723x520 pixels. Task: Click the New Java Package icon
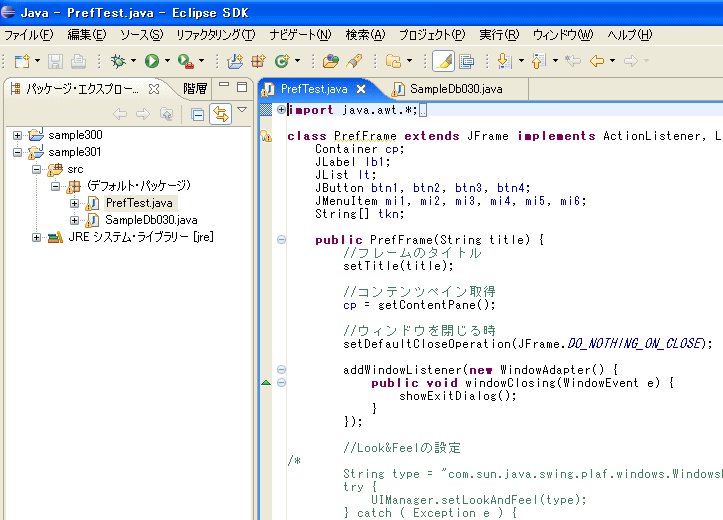258,61
